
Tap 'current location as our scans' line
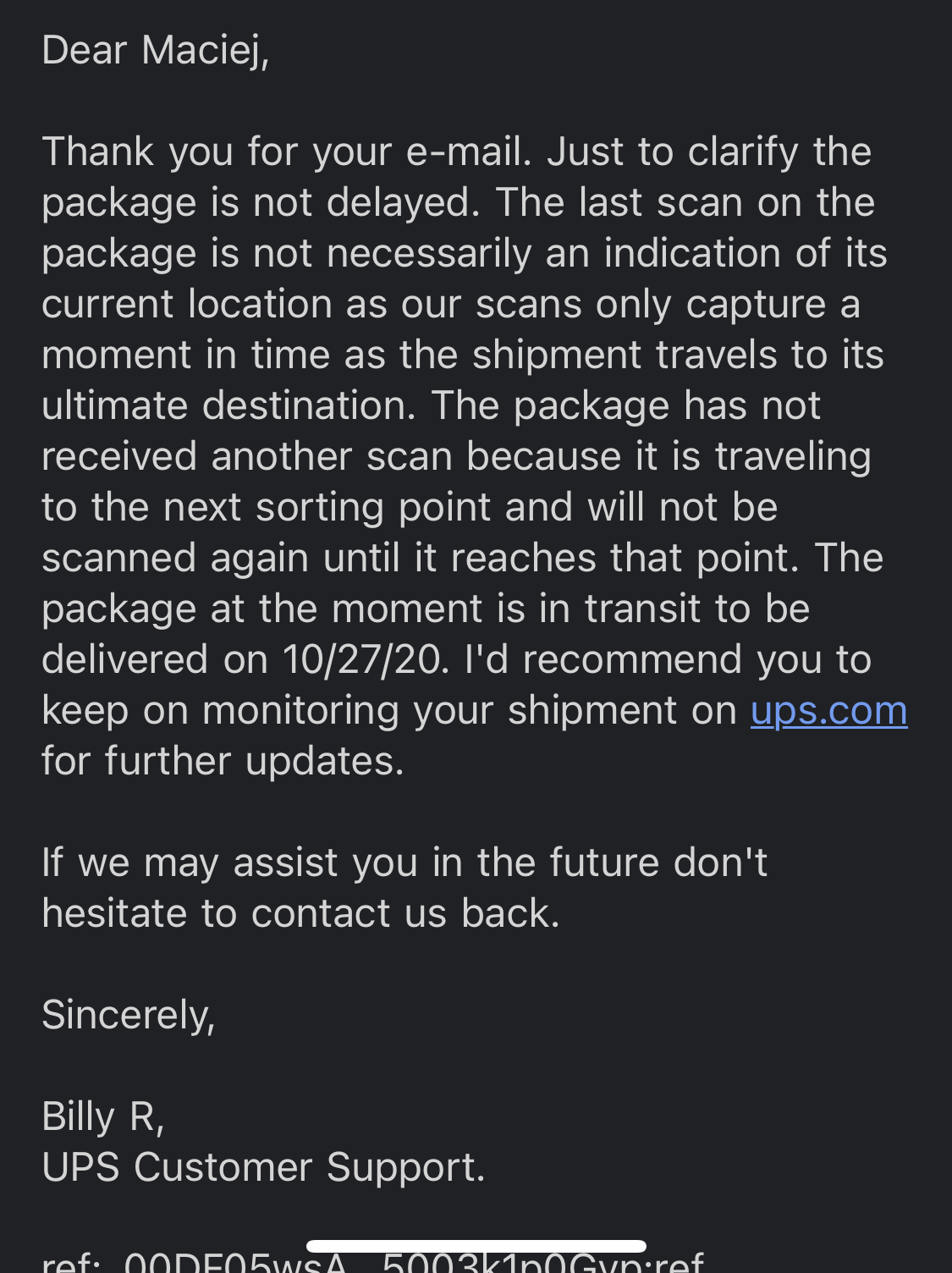[451, 304]
